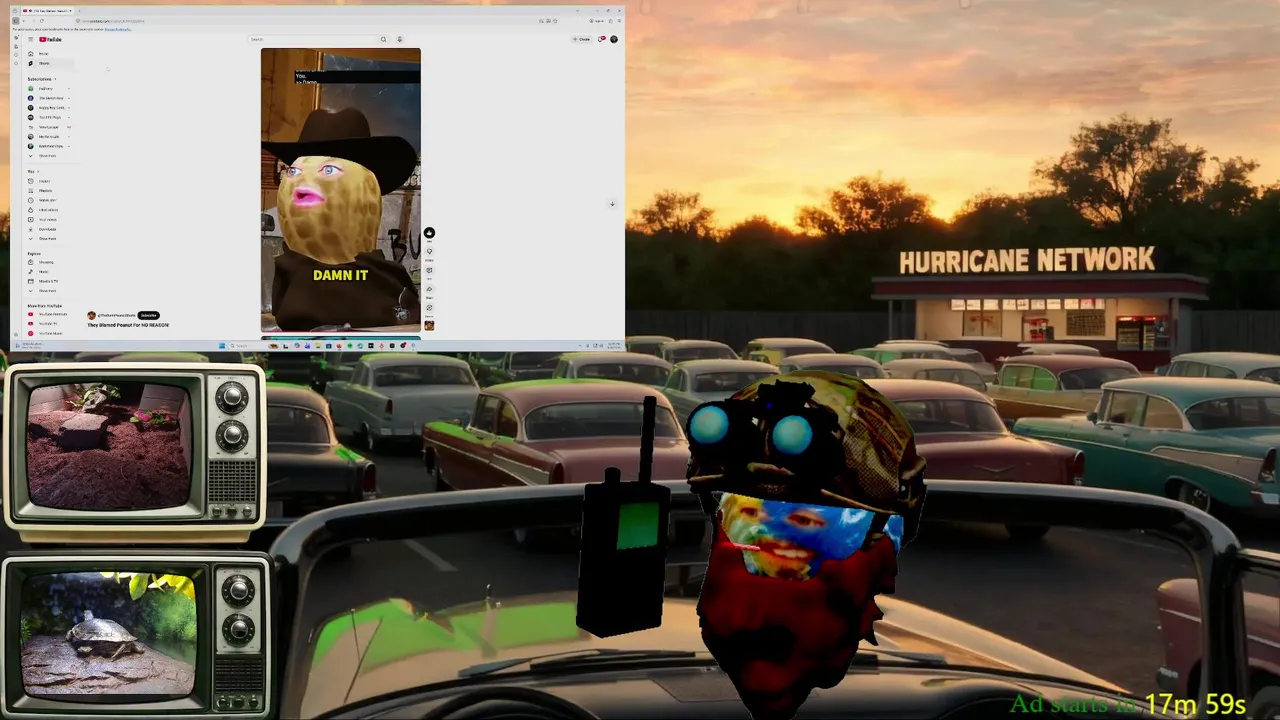Remix this Short
The width and height of the screenshot is (1280, 720).
point(429,308)
